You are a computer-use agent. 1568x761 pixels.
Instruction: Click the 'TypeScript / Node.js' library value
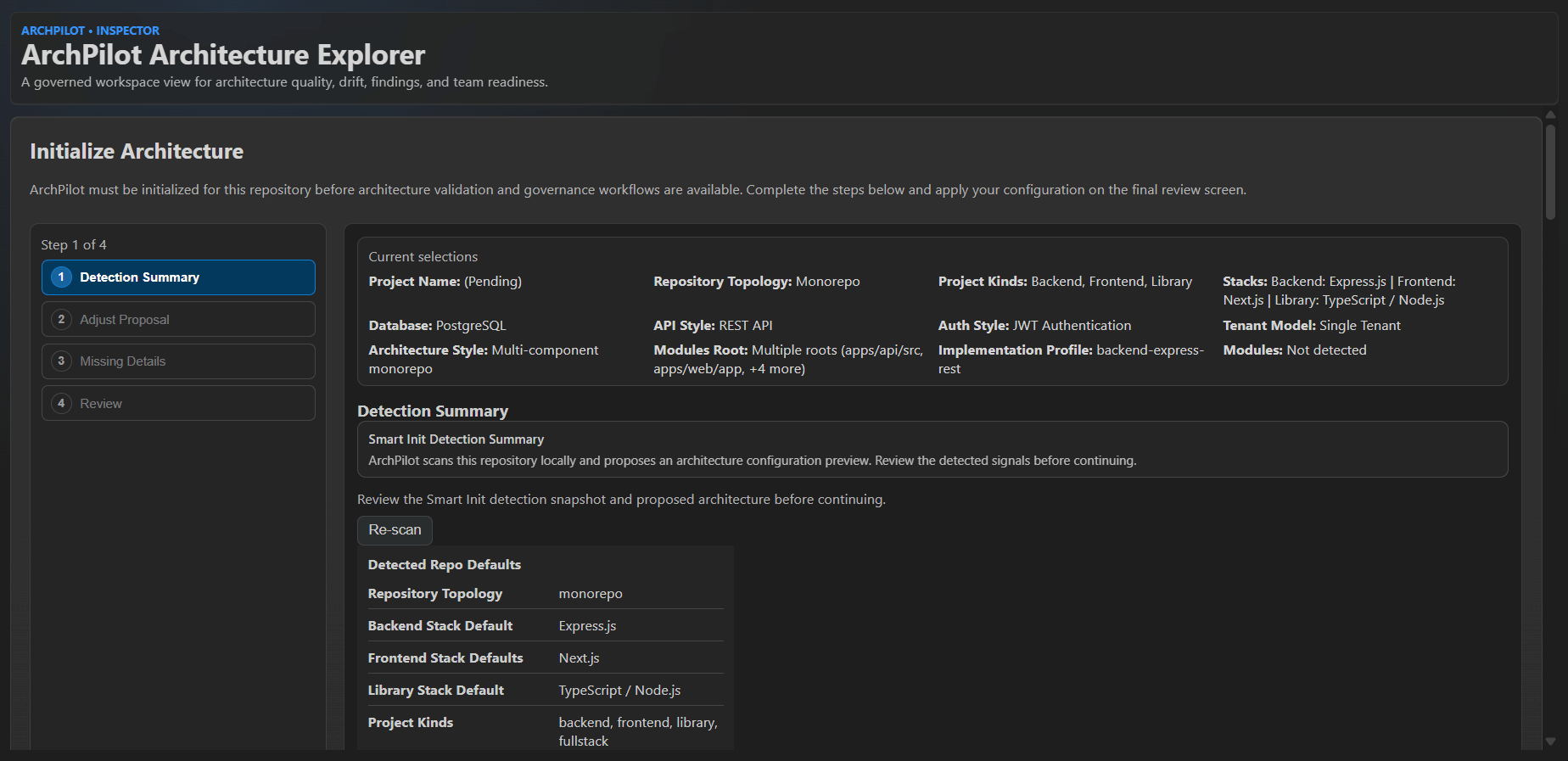(619, 691)
